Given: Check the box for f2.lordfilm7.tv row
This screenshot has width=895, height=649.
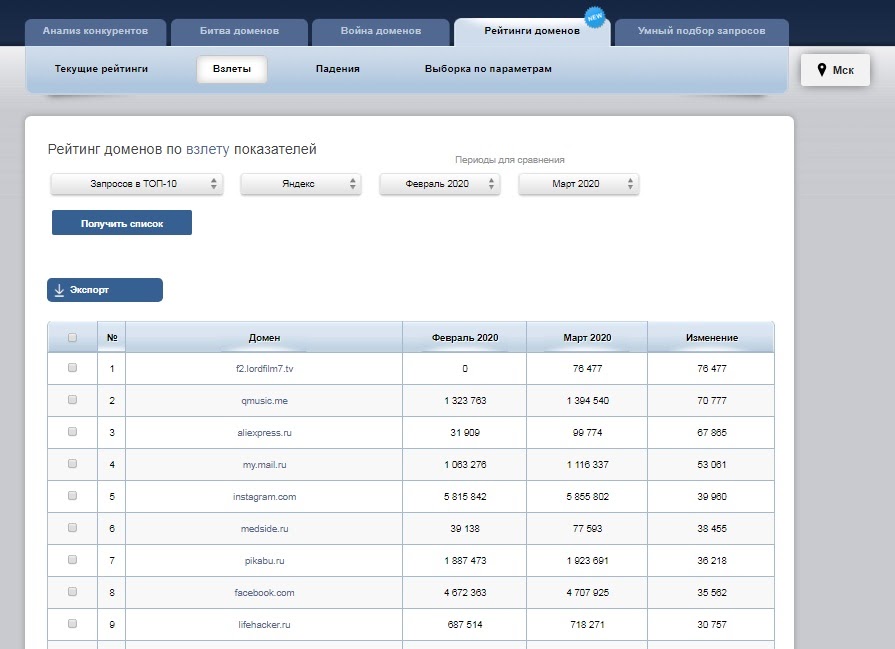Looking at the screenshot, I should (72, 368).
